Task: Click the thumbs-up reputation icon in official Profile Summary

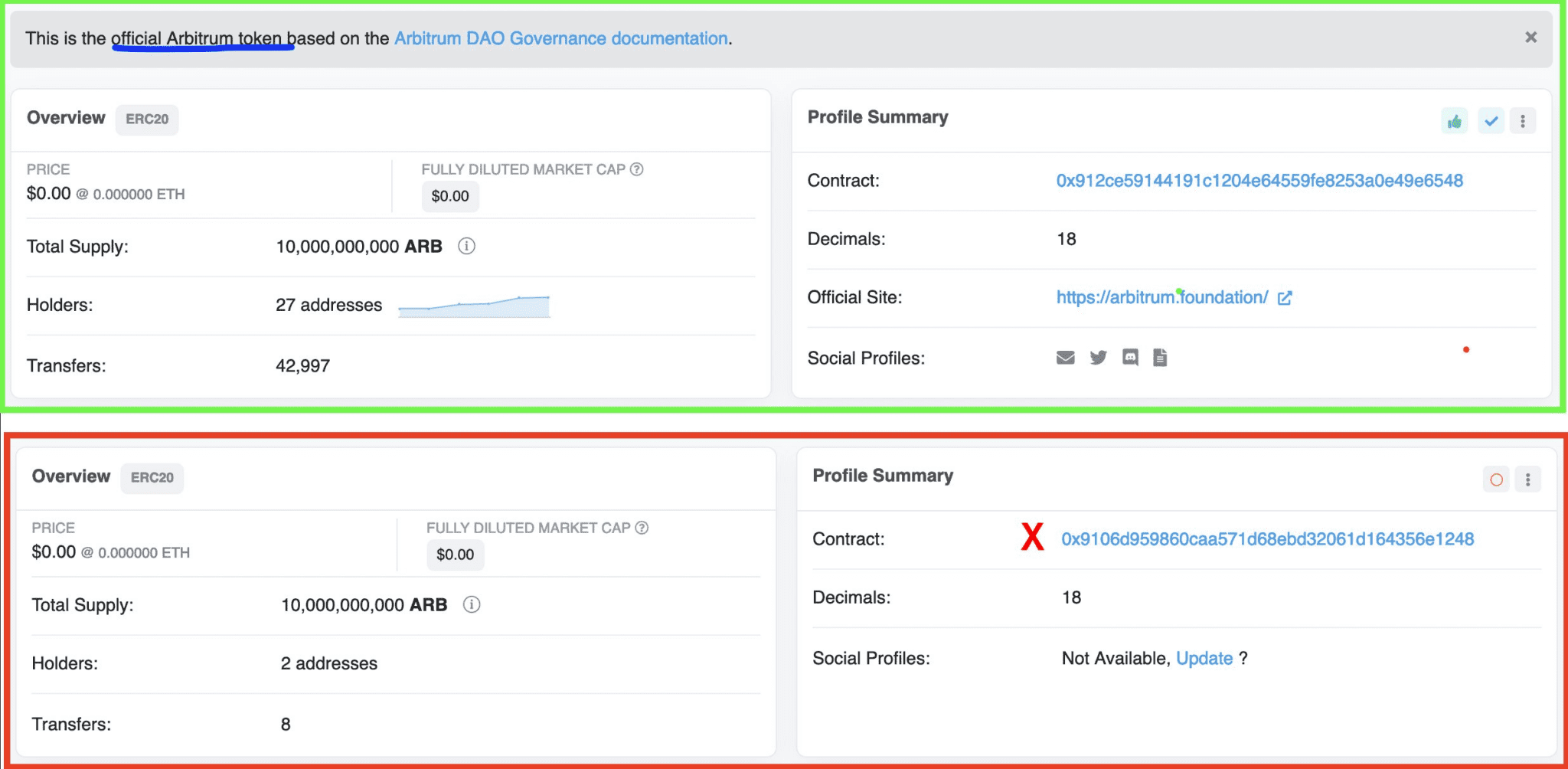Action: (x=1454, y=121)
